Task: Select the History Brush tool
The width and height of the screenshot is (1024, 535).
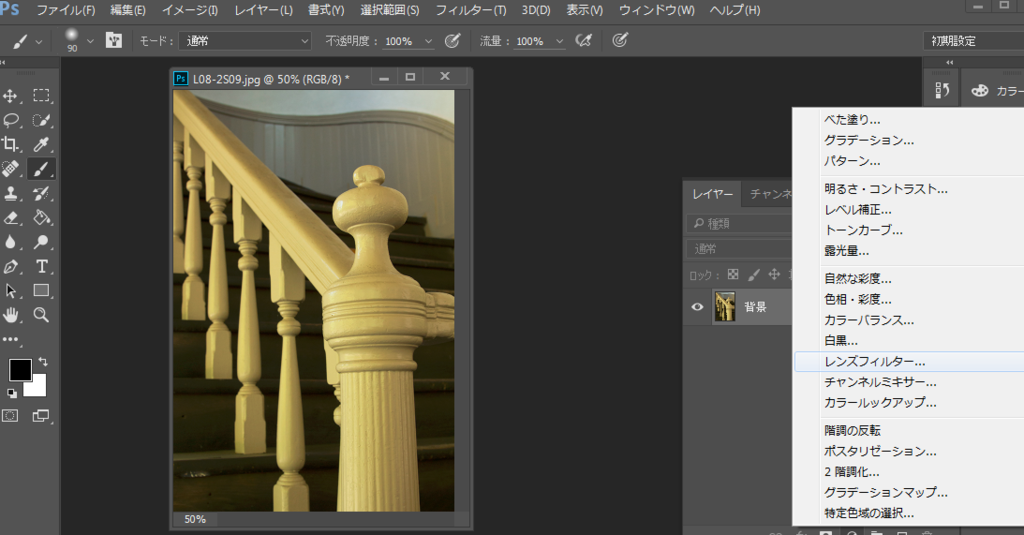Action: point(41,193)
